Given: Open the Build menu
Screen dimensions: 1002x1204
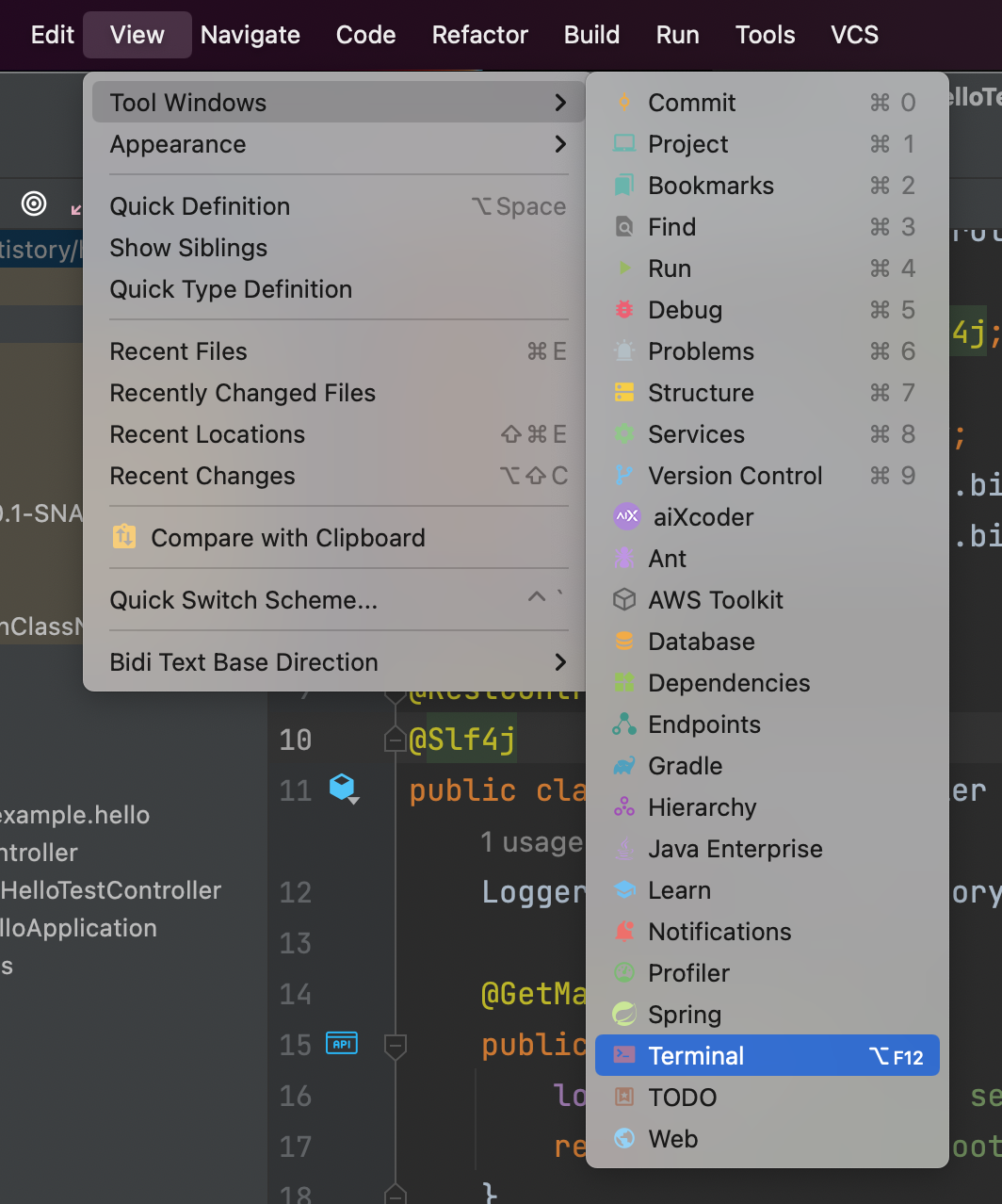Looking at the screenshot, I should pos(592,35).
